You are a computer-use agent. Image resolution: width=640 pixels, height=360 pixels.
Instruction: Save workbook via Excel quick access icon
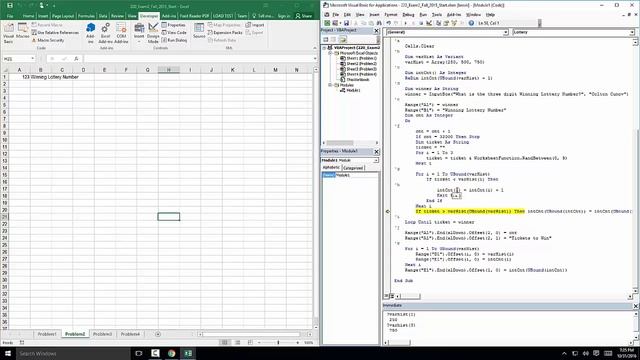[9, 6]
